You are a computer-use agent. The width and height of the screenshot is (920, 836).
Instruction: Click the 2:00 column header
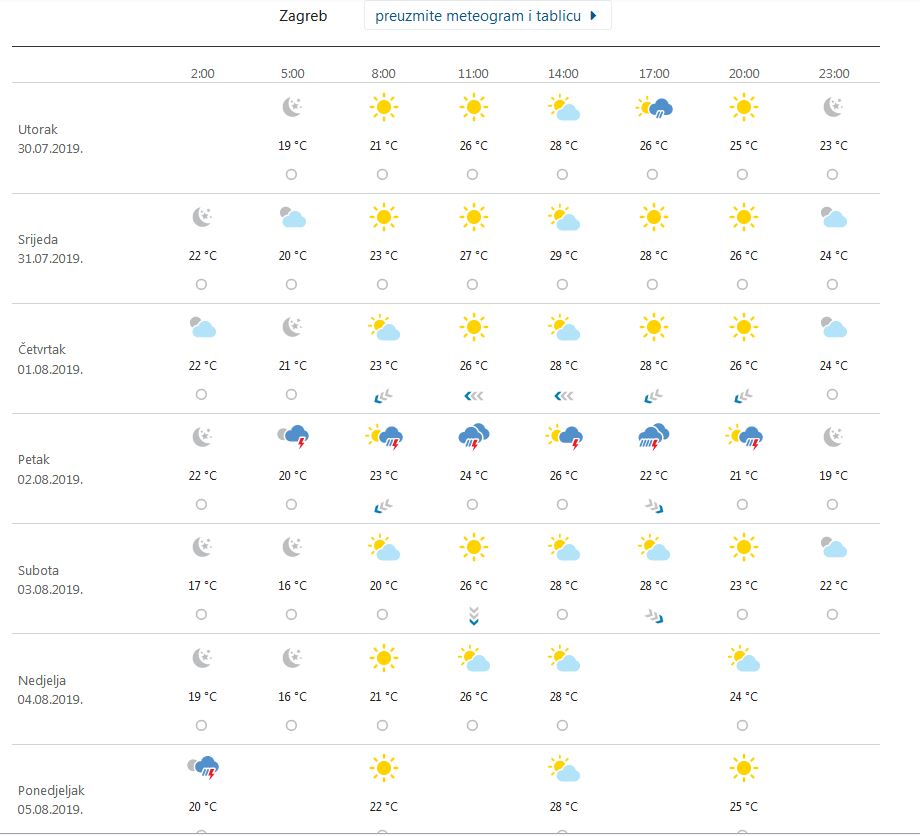tap(202, 73)
